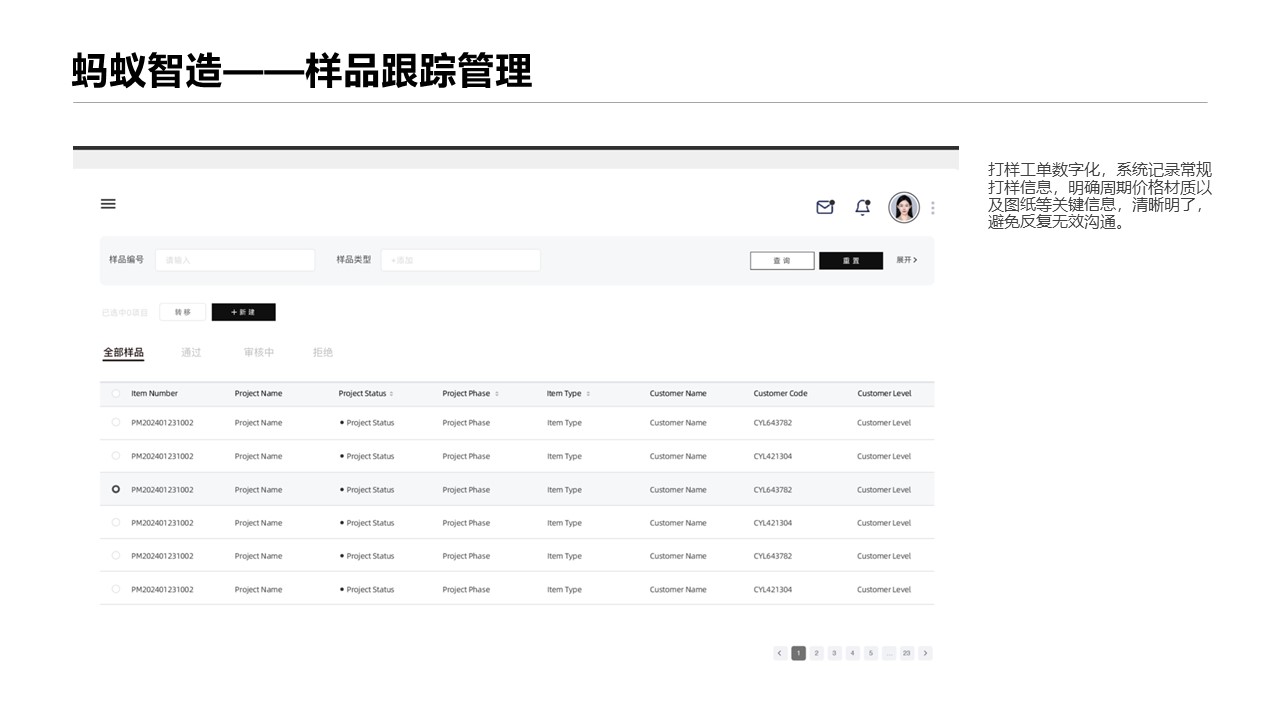1280x720 pixels.
Task: Focus the 样品类型 add field
Action: [460, 260]
